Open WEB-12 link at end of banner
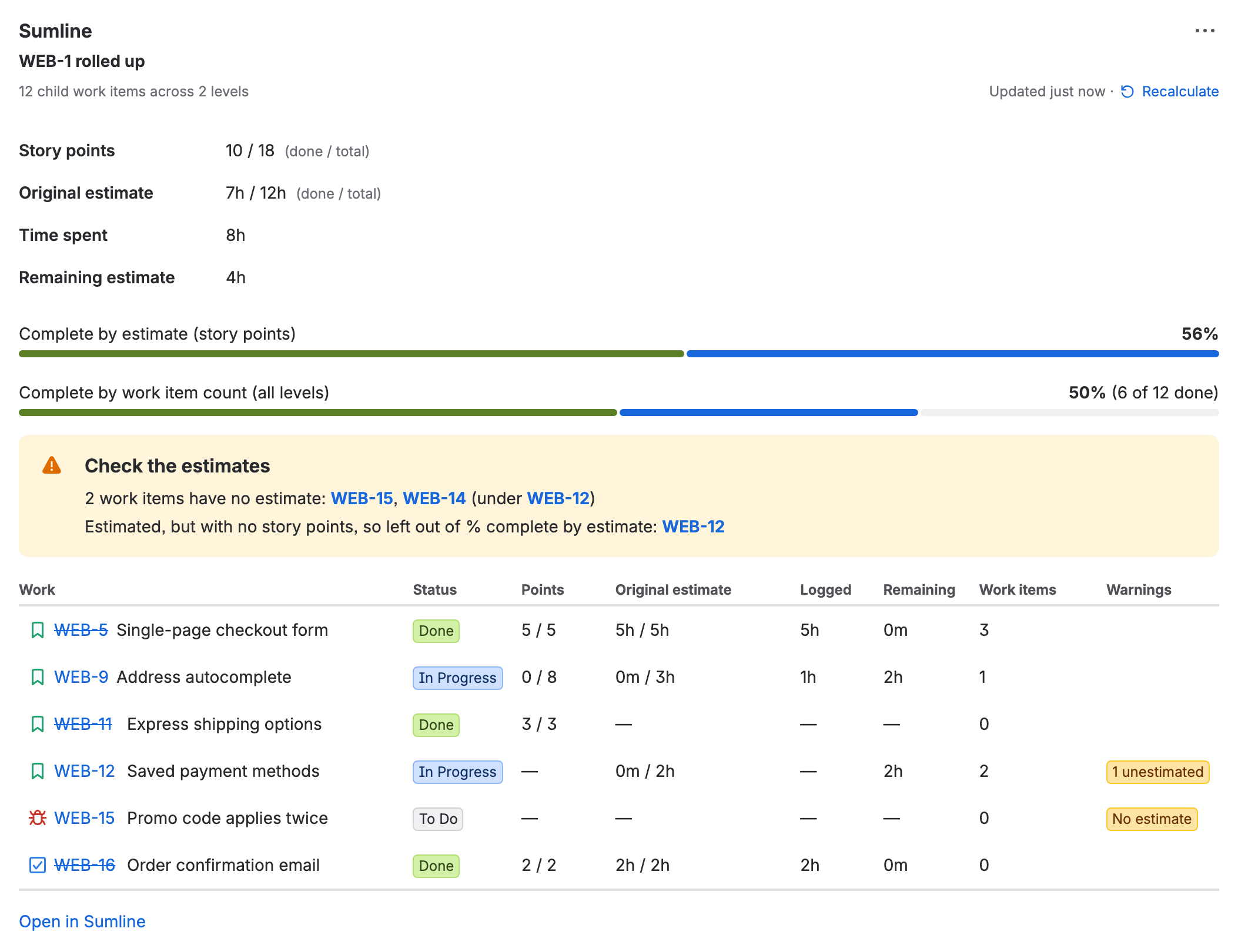Viewport: 1238px width, 952px height. point(693,527)
